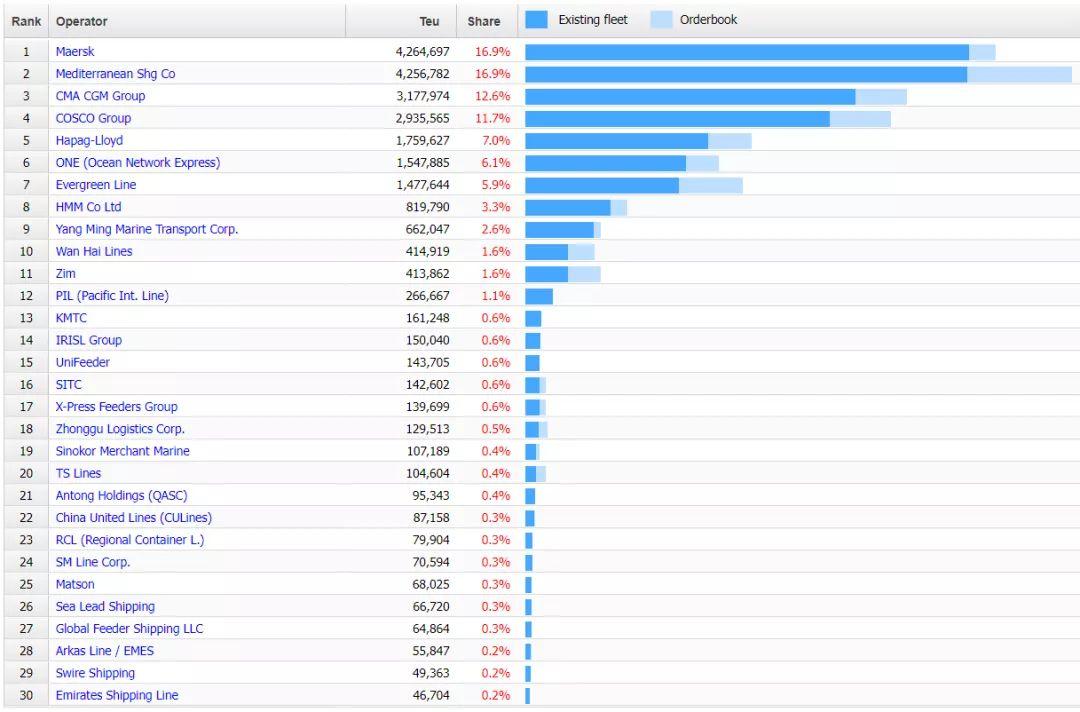
Task: Click the Hapag-Lloyd operator name
Action: pyautogui.click(x=92, y=140)
